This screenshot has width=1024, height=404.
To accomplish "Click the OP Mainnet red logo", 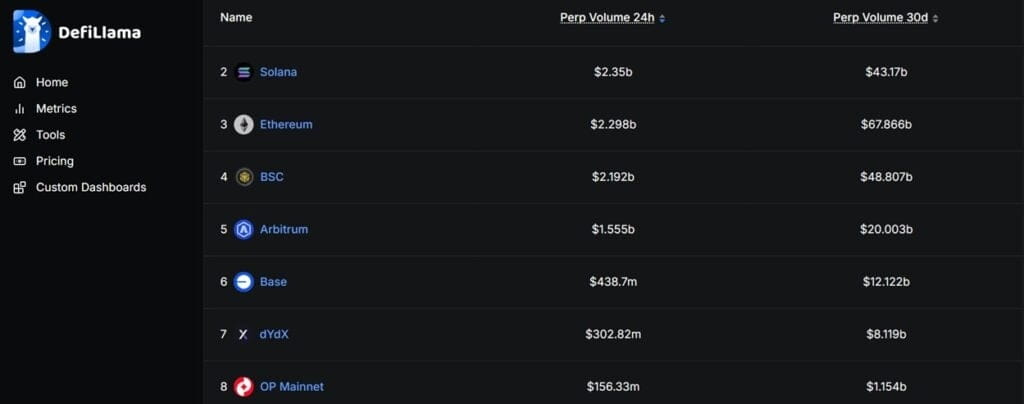I will 244,387.
